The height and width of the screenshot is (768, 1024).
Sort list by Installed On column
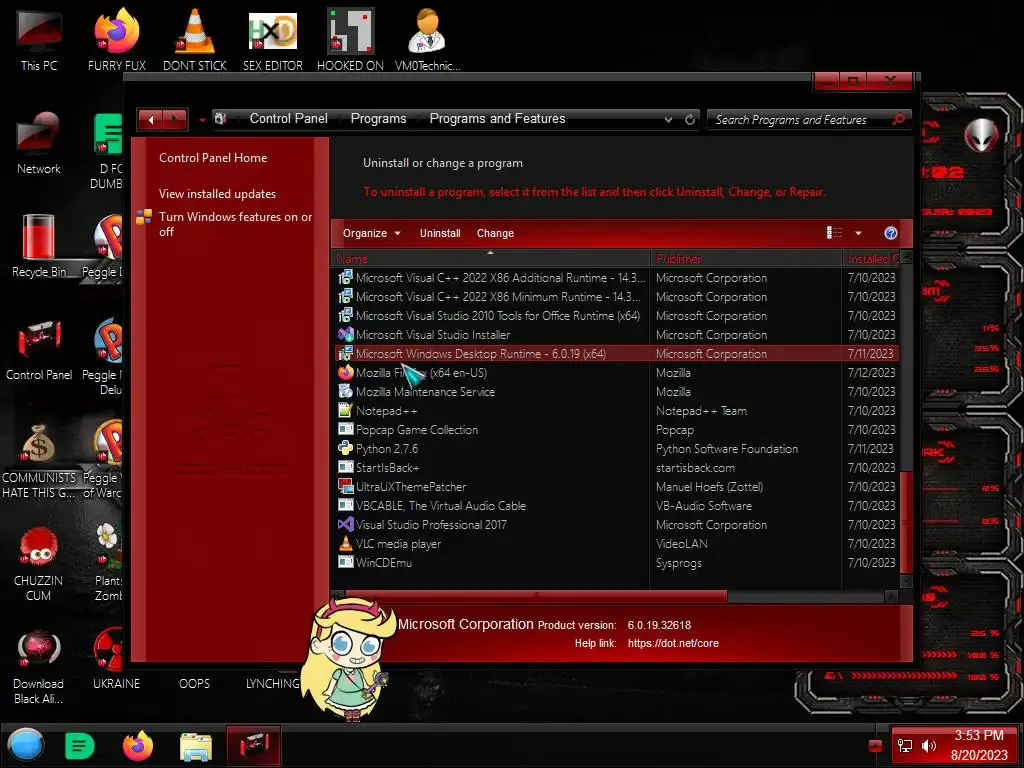pos(871,259)
